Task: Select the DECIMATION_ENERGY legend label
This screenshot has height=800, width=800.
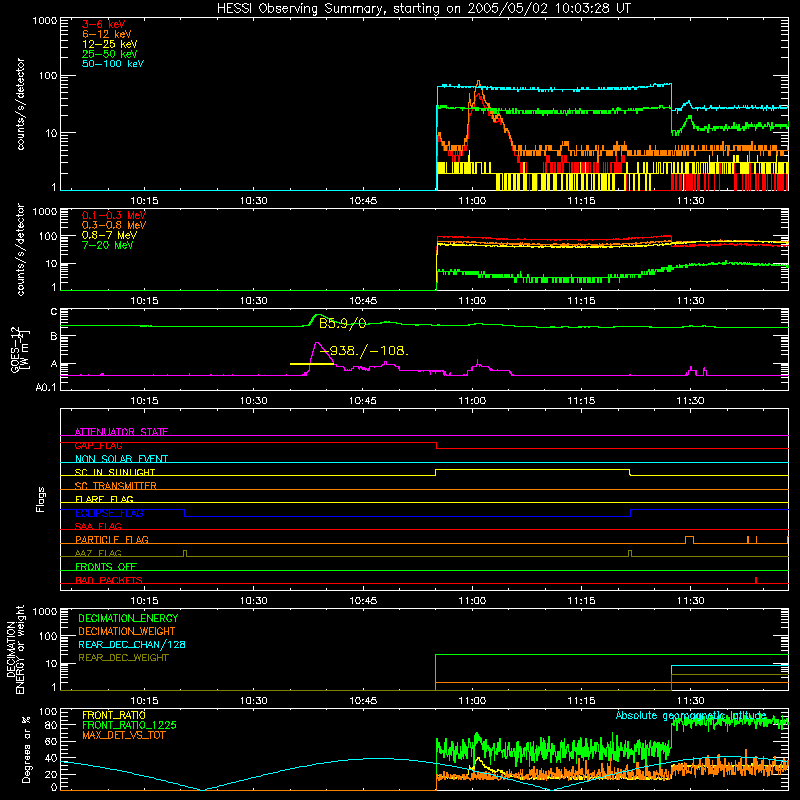Action: (x=128, y=618)
